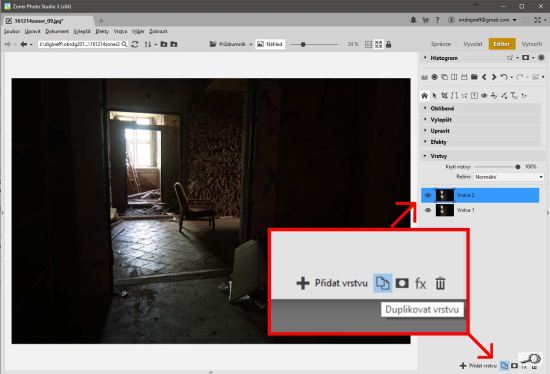Open the Vrstva menu
The height and width of the screenshot is (374, 550).
[120, 31]
